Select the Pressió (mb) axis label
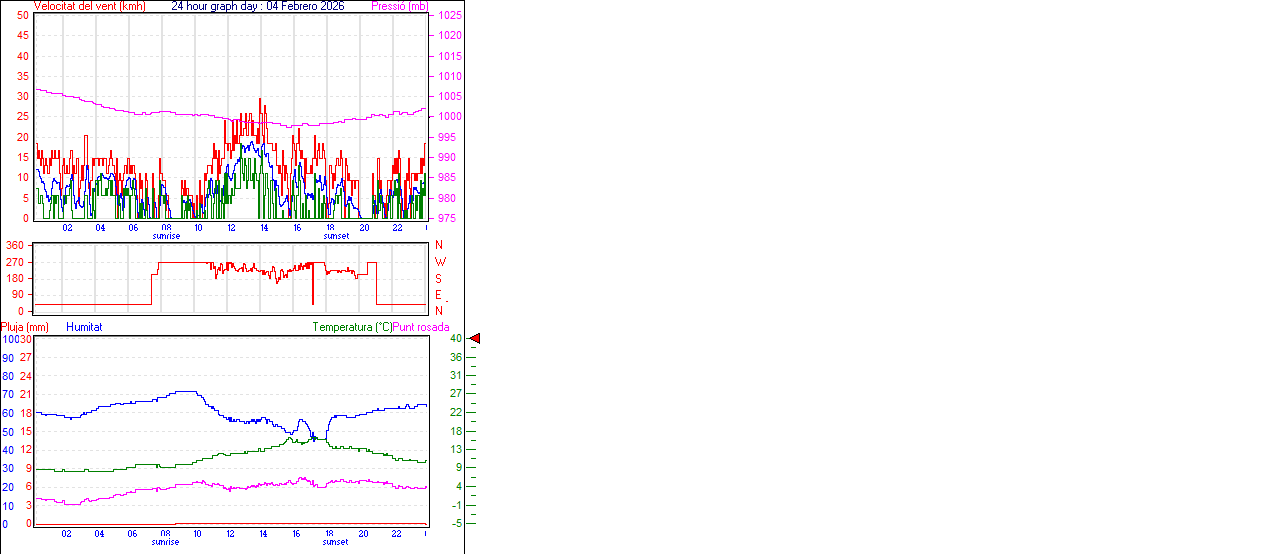The image size is (1280, 554). click(x=398, y=6)
